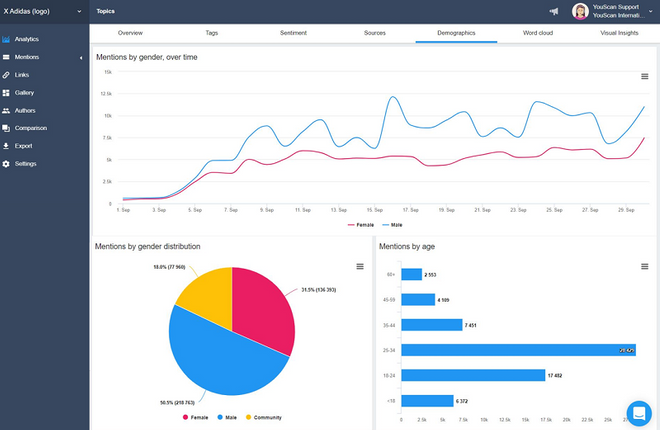This screenshot has height=430, width=660.
Task: Click the Export download icon
Action: 6,146
